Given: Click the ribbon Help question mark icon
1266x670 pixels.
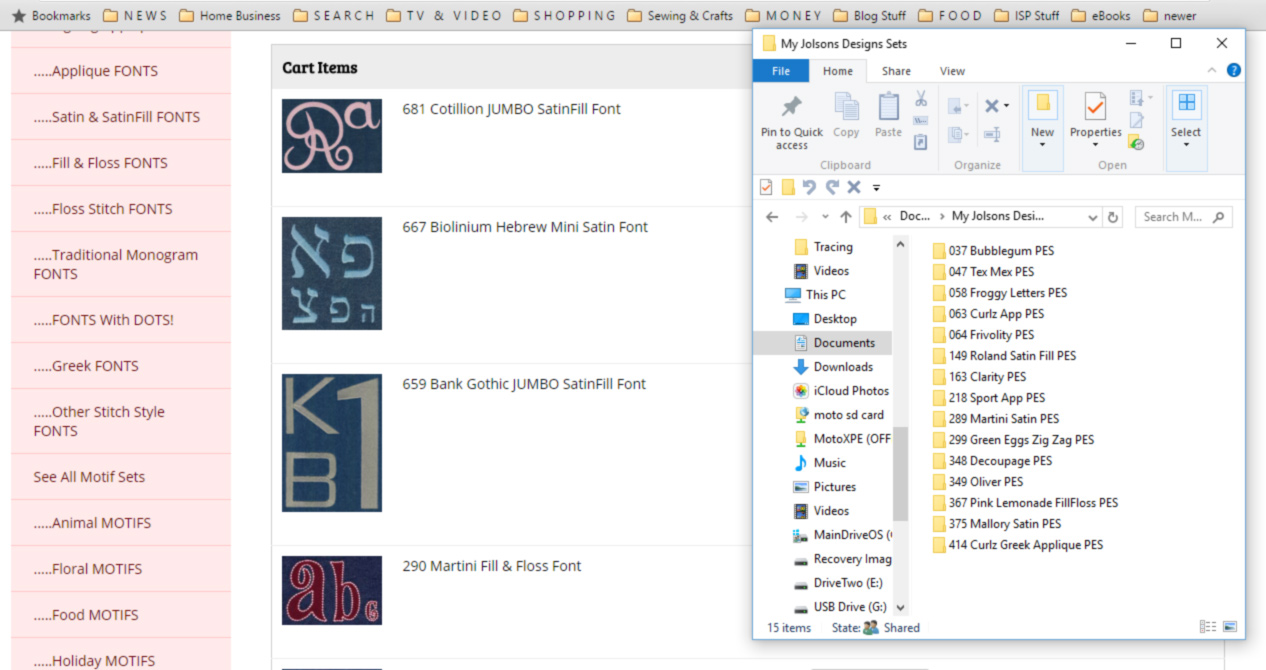Looking at the screenshot, I should coord(1233,71).
